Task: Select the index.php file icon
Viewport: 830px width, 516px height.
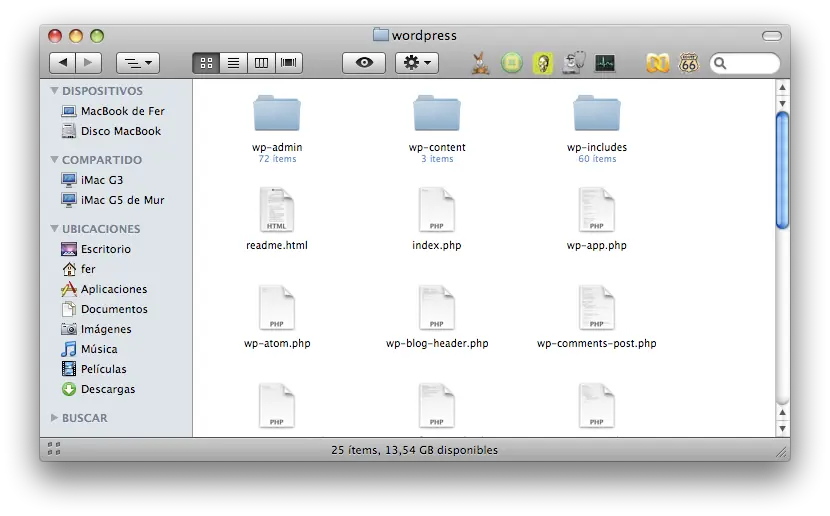Action: [437, 210]
